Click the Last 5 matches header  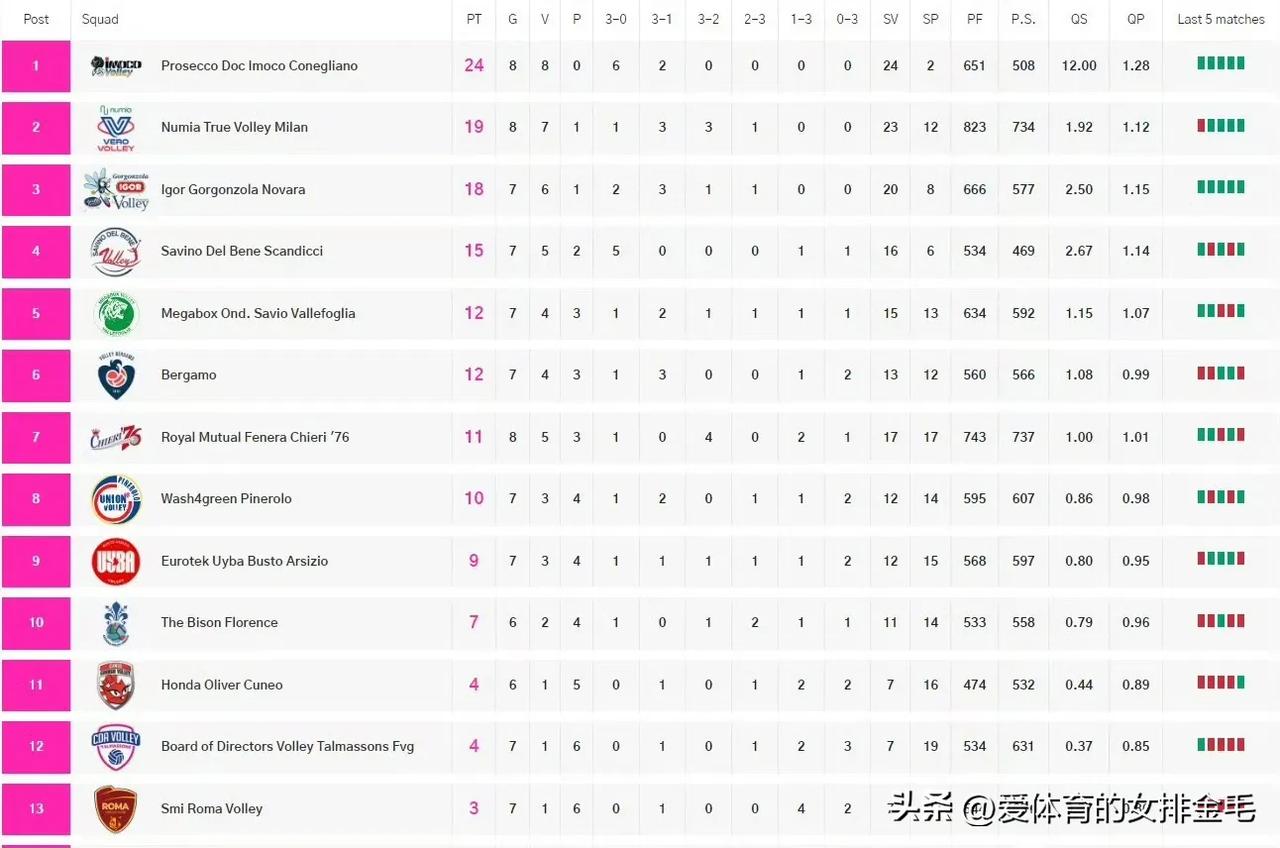[1221, 19]
